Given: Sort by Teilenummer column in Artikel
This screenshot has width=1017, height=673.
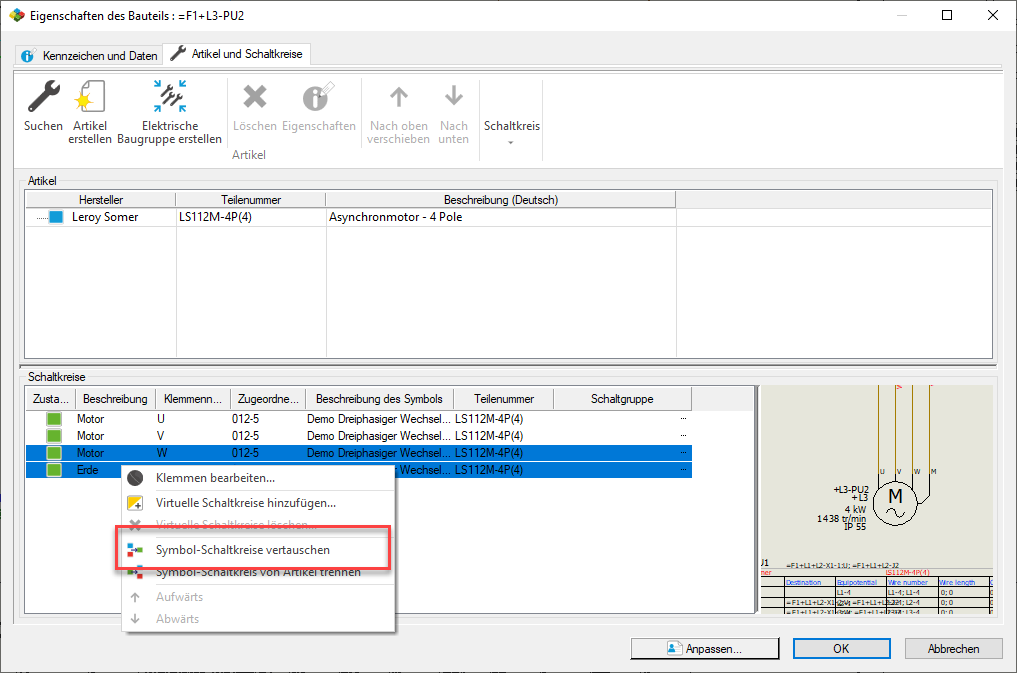Looking at the screenshot, I should (x=250, y=200).
